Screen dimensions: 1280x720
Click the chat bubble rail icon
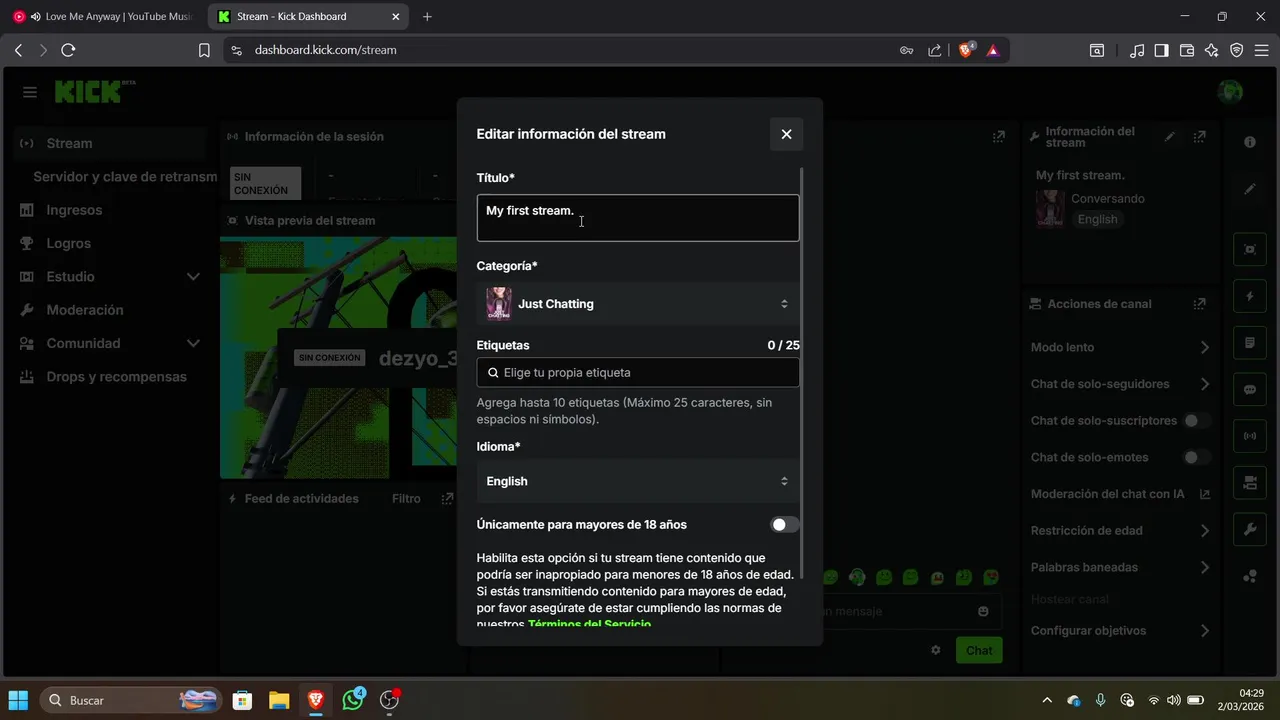click(x=1250, y=390)
